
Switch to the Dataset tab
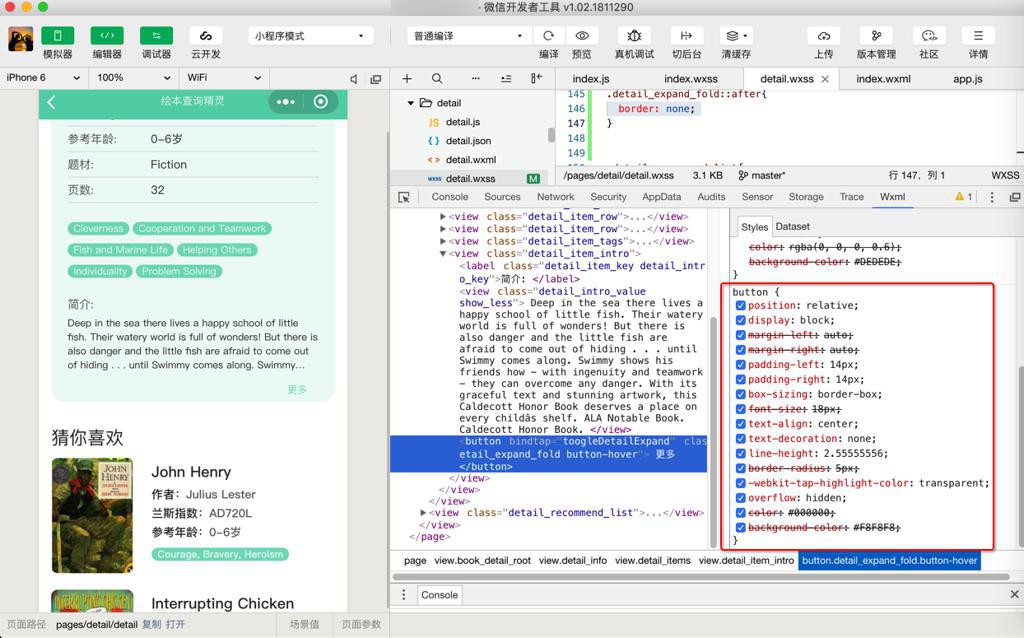pos(793,227)
